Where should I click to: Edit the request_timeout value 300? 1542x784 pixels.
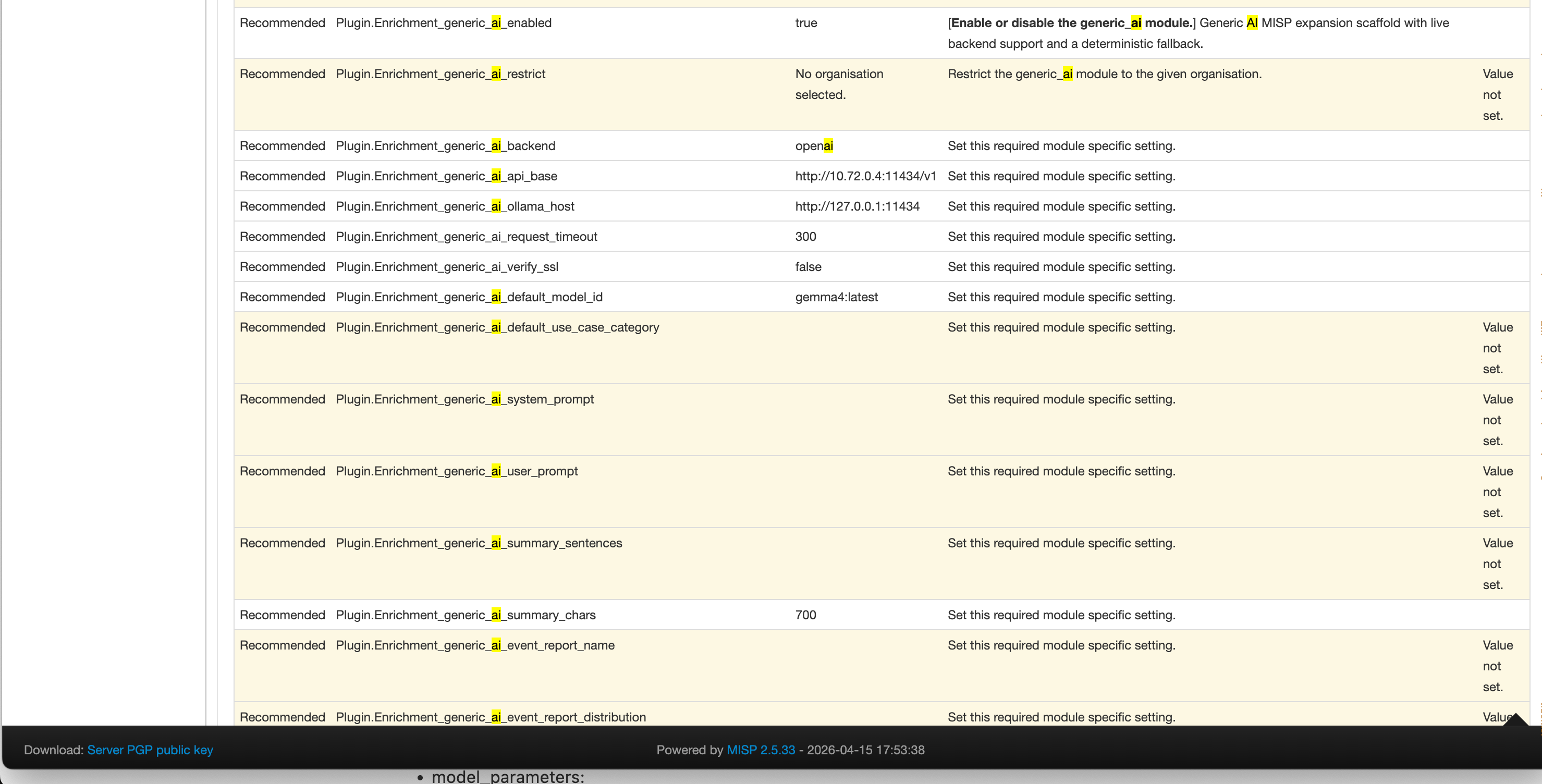click(x=805, y=236)
